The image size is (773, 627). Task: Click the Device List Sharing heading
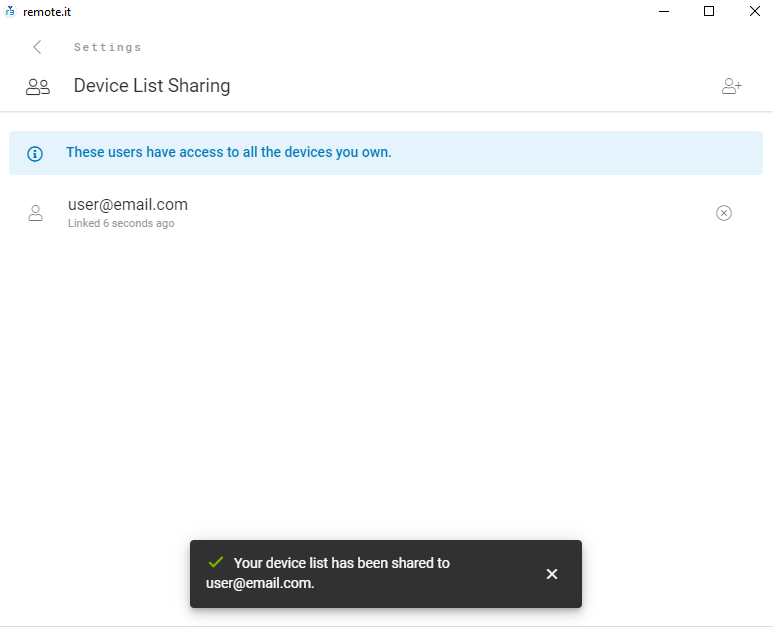(152, 86)
